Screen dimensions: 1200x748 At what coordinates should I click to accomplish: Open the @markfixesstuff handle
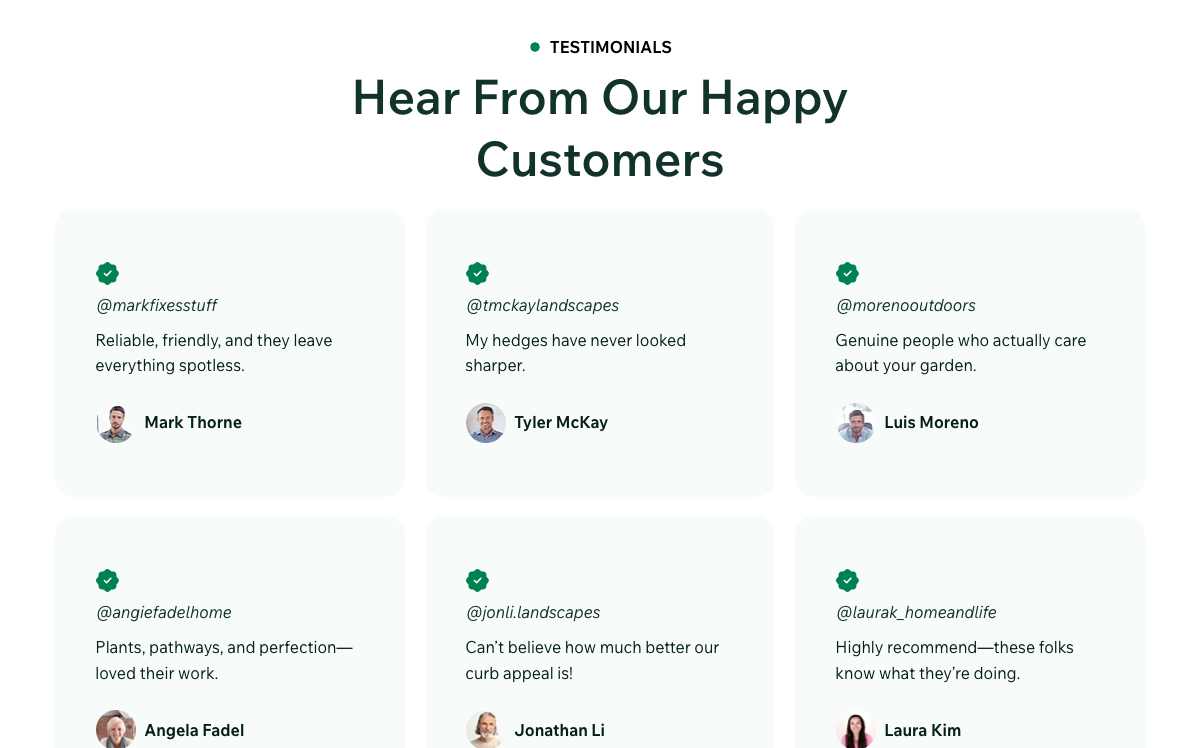click(x=156, y=305)
